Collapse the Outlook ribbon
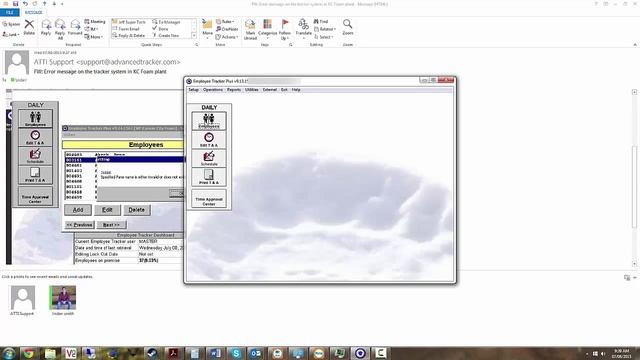The width and height of the screenshot is (640, 360). (x=635, y=45)
